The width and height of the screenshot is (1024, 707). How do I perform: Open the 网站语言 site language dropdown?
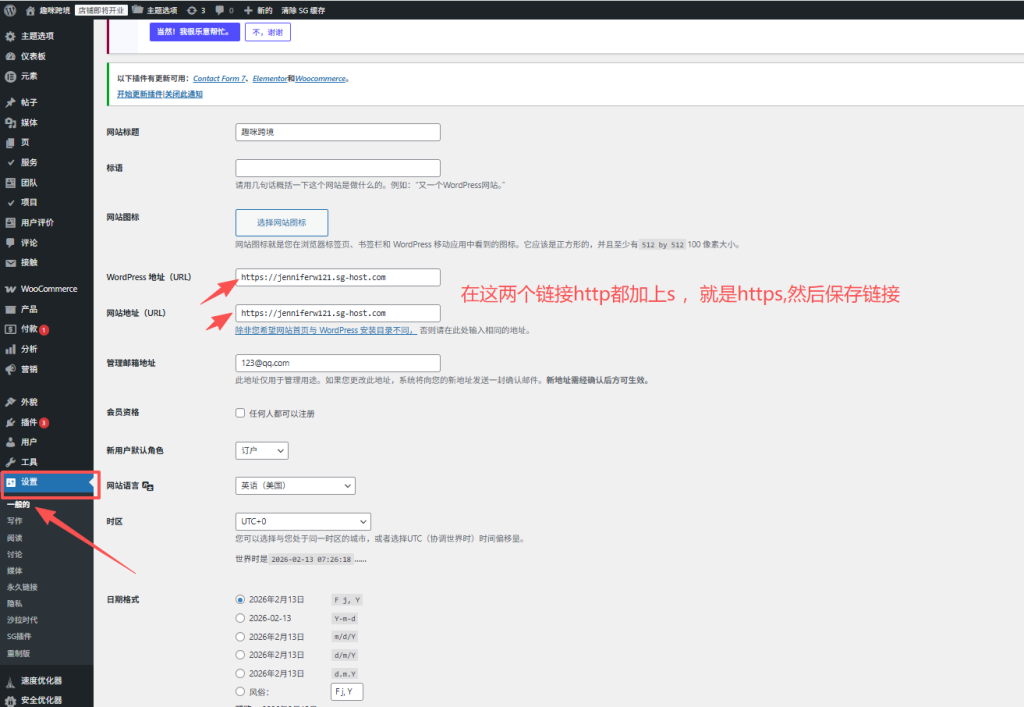tap(294, 485)
